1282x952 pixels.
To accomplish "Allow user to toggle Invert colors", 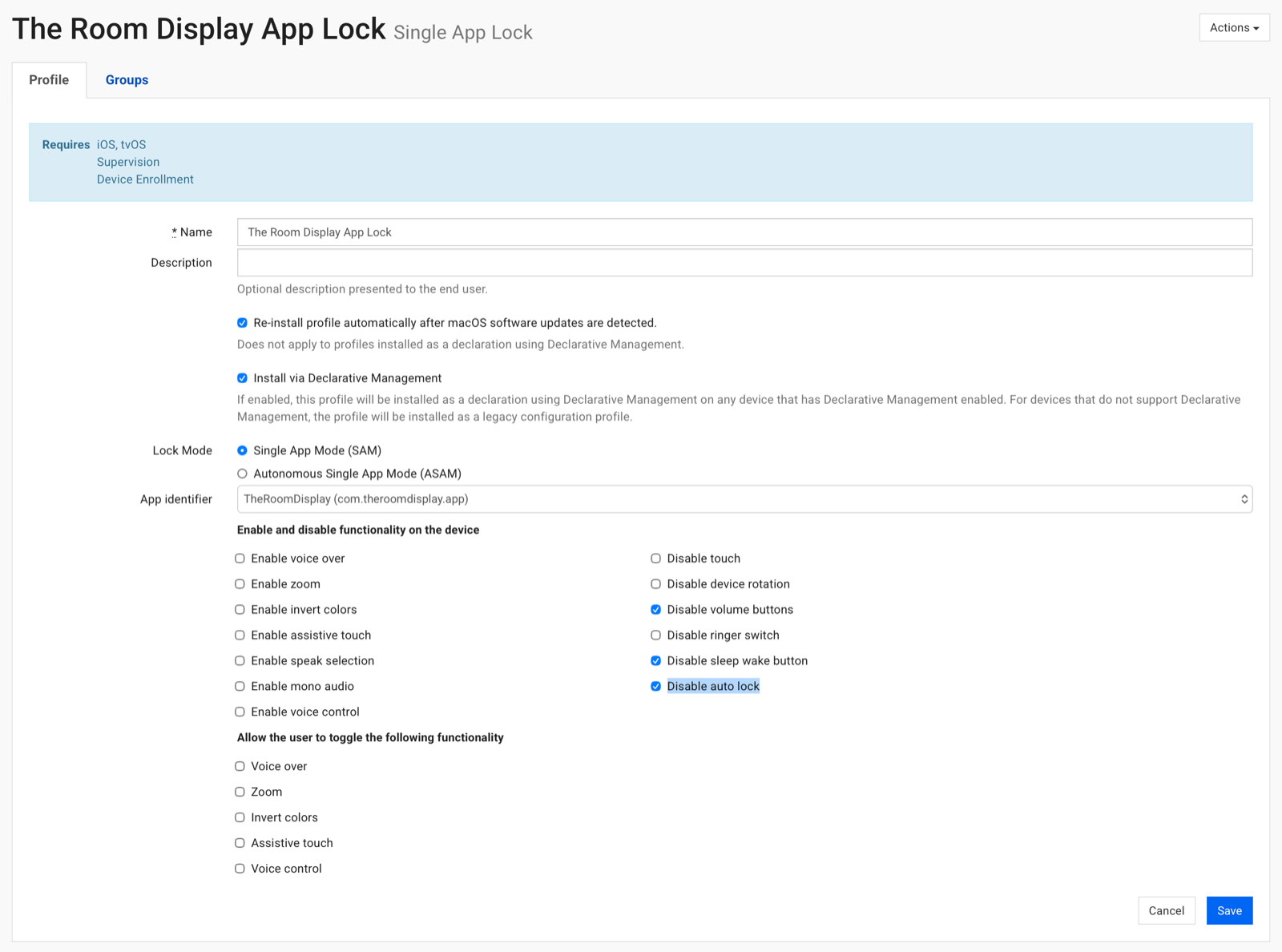I will pyautogui.click(x=240, y=818).
